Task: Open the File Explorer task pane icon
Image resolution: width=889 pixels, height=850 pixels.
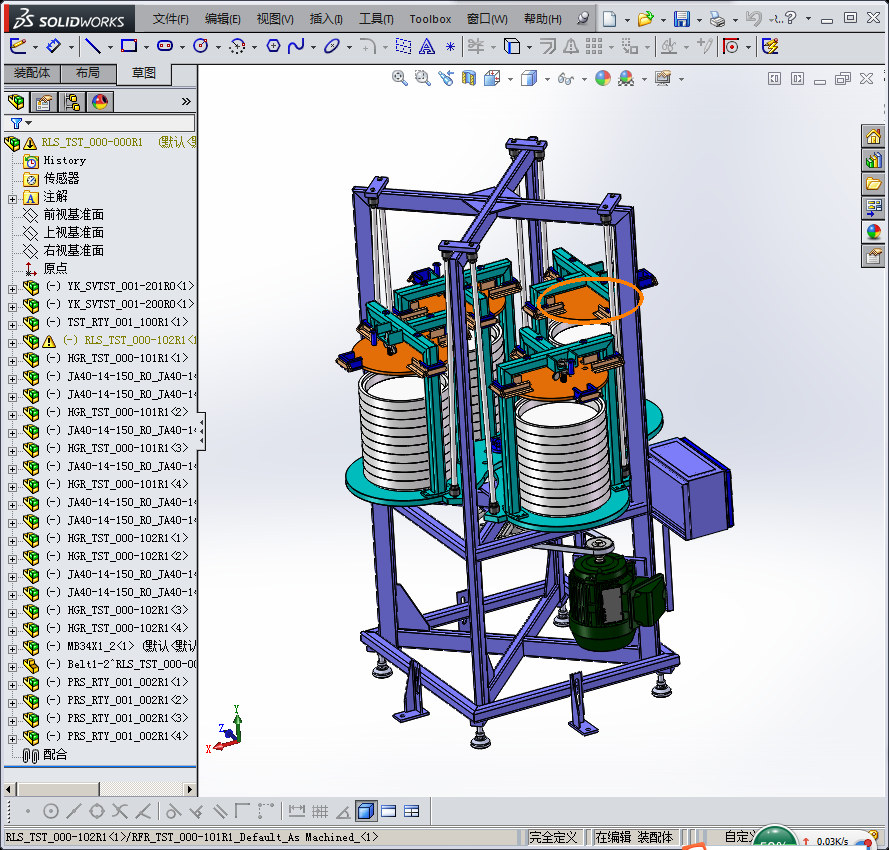Action: [873, 184]
